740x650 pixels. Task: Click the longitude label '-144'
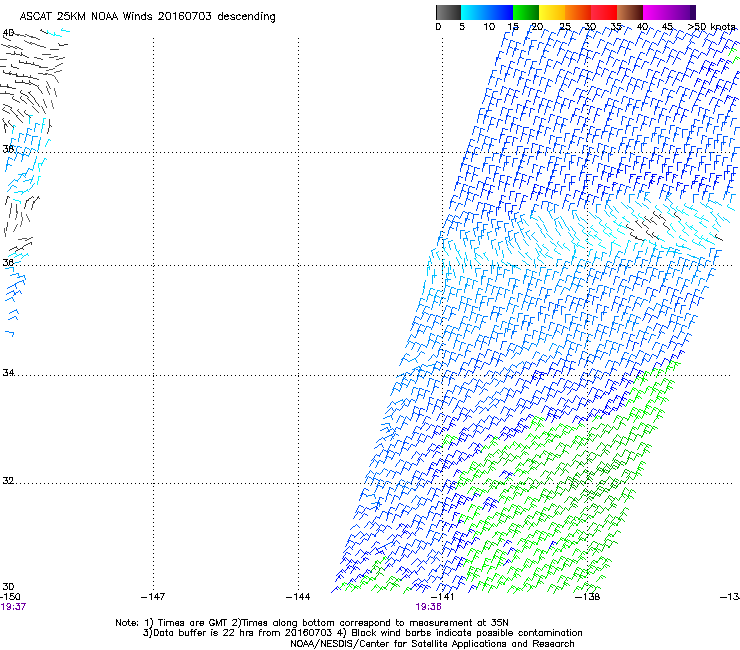(298, 597)
